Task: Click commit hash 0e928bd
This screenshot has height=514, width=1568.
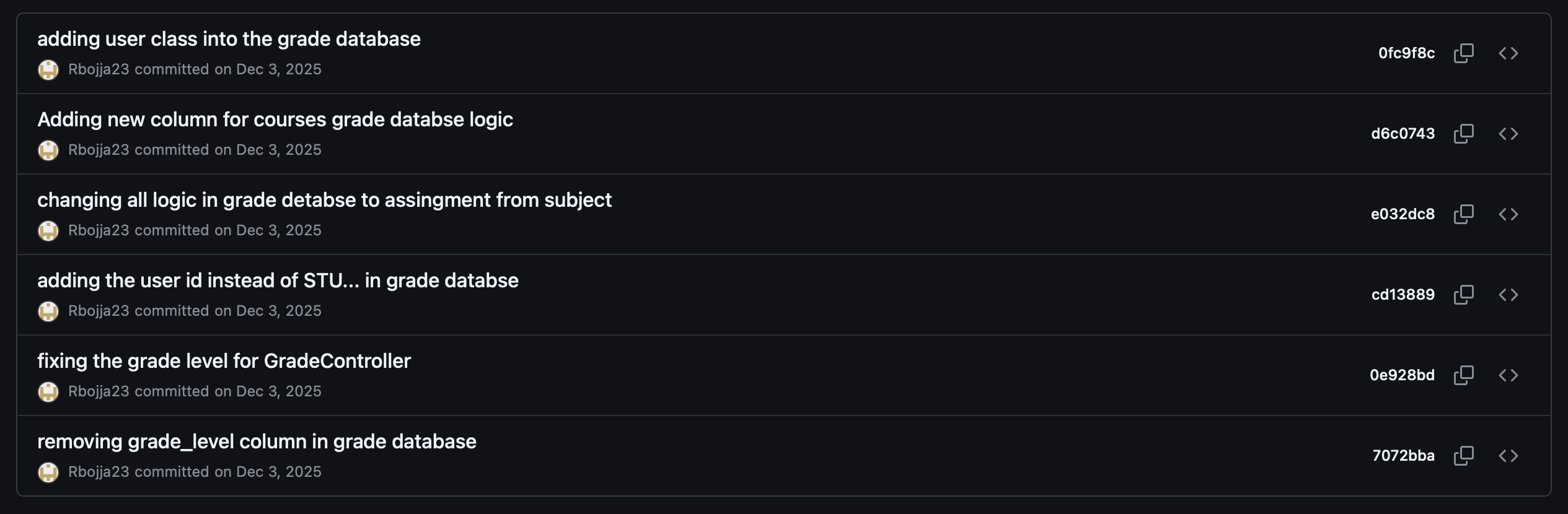Action: [1401, 375]
